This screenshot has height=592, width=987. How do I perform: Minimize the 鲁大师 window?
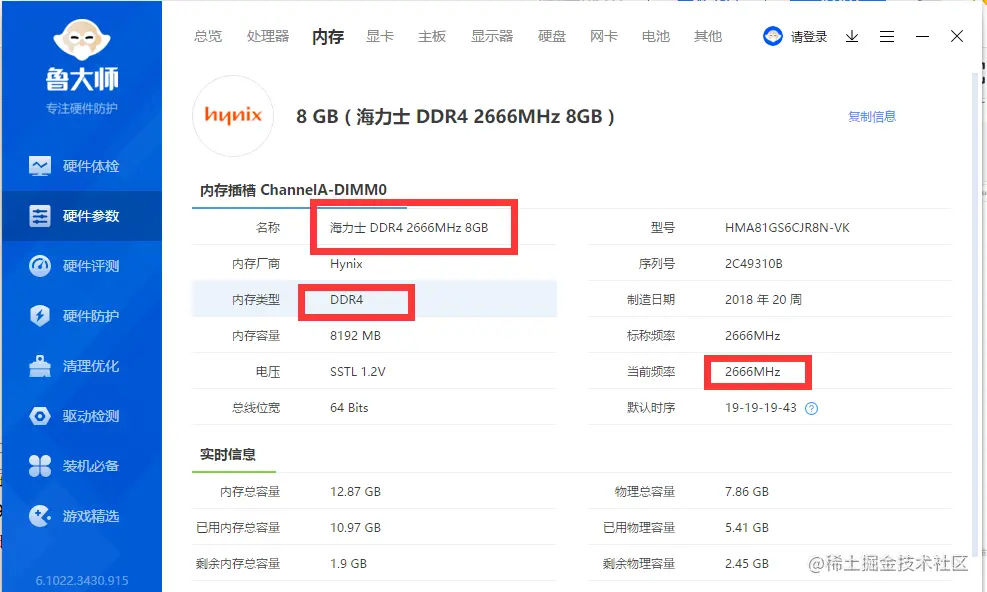pyautogui.click(x=922, y=37)
